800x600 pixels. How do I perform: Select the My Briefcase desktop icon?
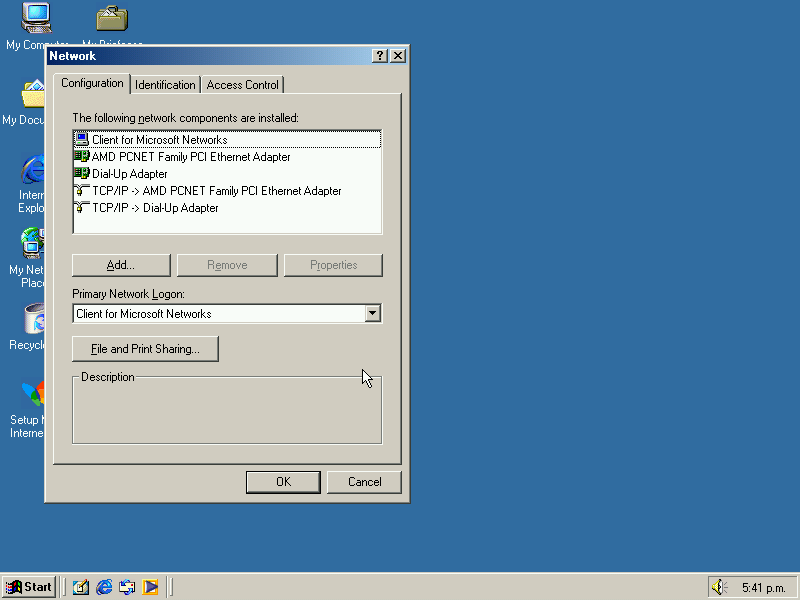click(112, 18)
